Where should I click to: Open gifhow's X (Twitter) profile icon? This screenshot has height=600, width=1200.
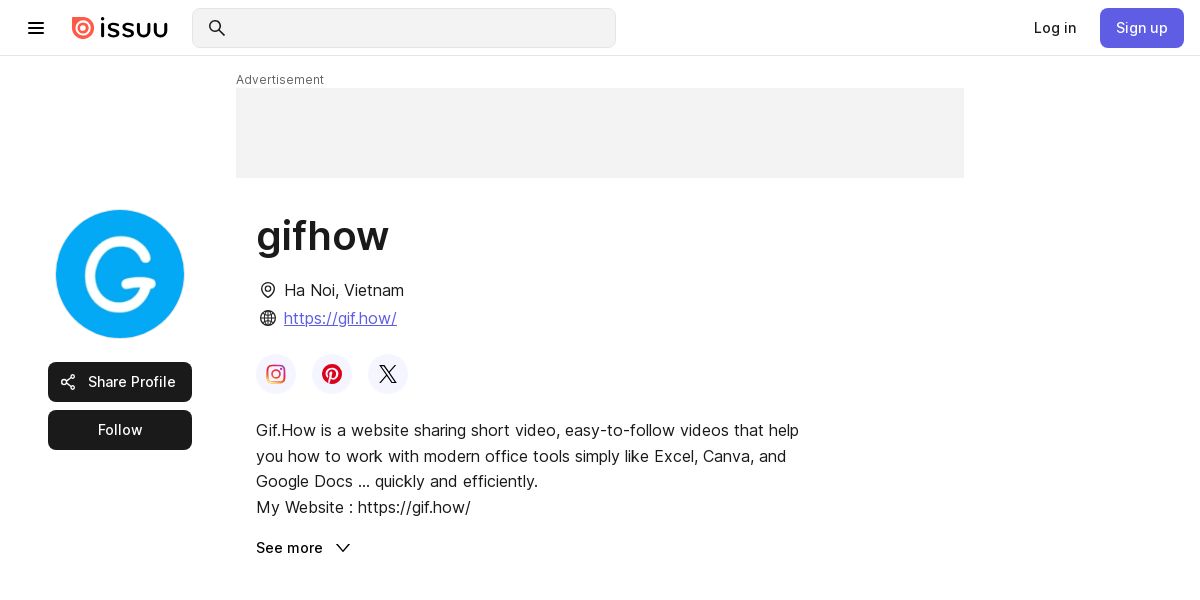(x=388, y=374)
